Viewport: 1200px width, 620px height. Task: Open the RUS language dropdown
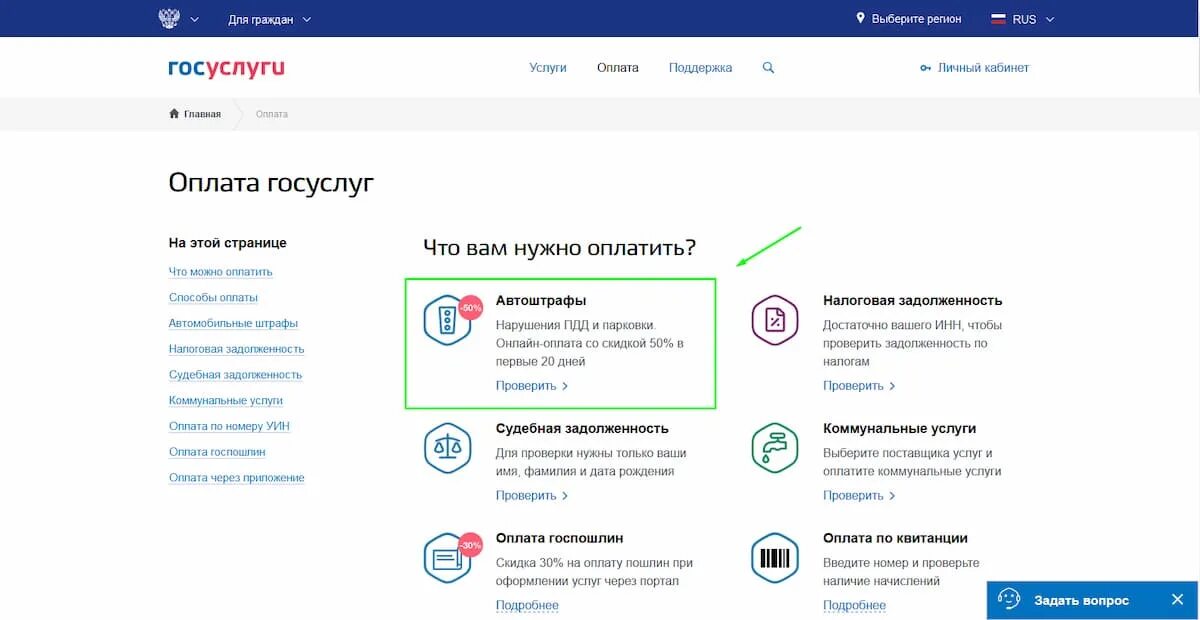click(1033, 19)
